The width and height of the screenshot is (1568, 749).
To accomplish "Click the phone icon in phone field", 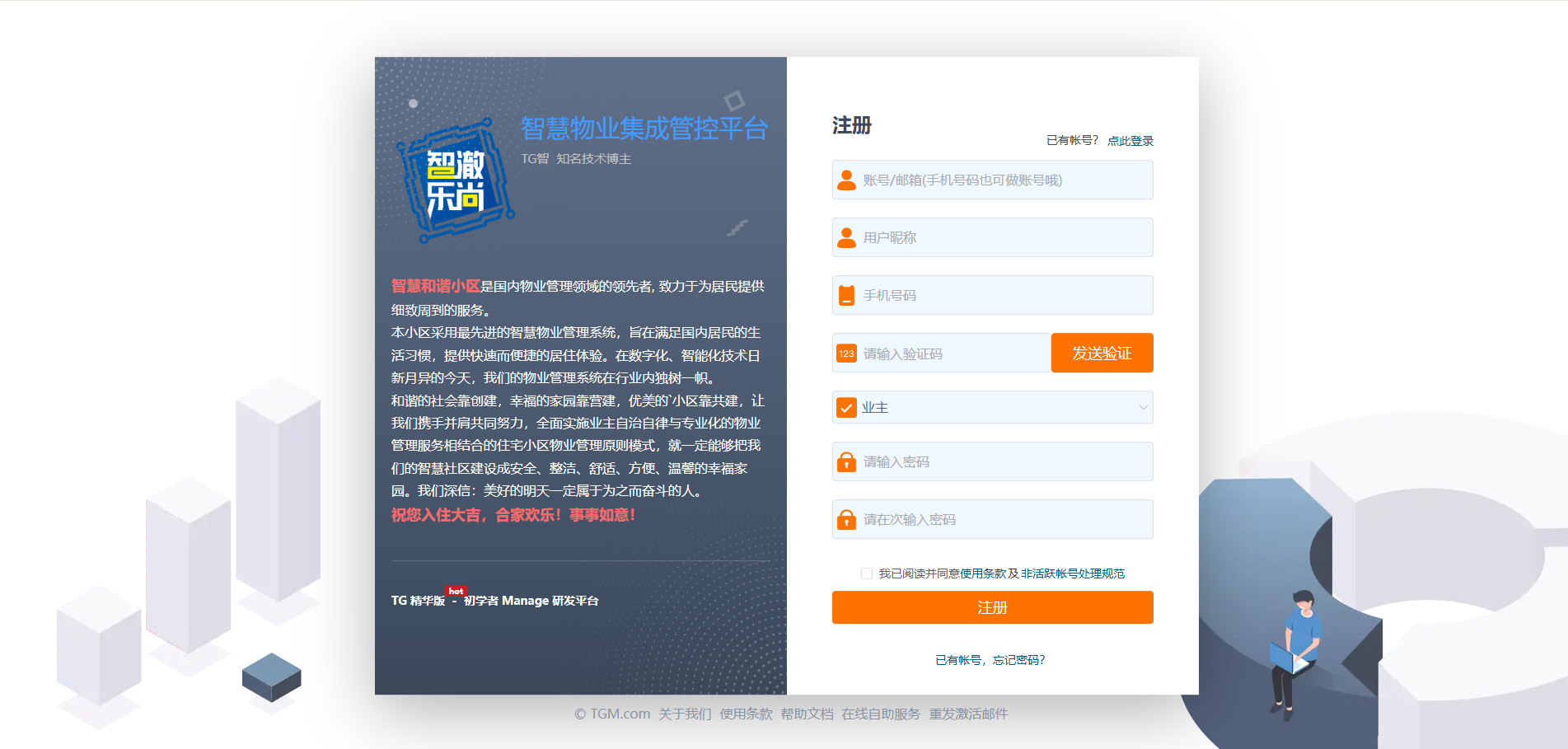I will (x=846, y=295).
